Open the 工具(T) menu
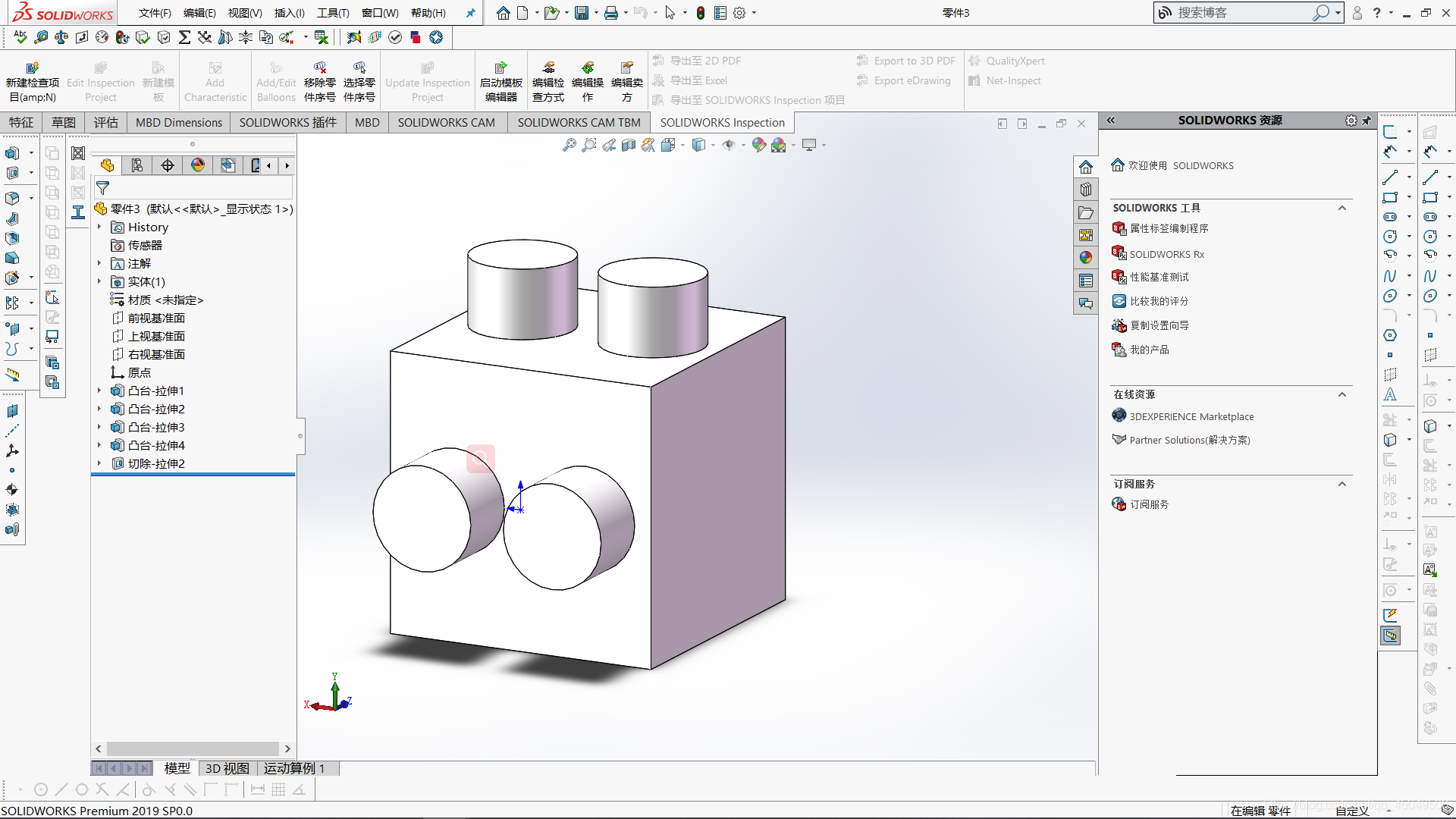The height and width of the screenshot is (819, 1456). point(333,13)
